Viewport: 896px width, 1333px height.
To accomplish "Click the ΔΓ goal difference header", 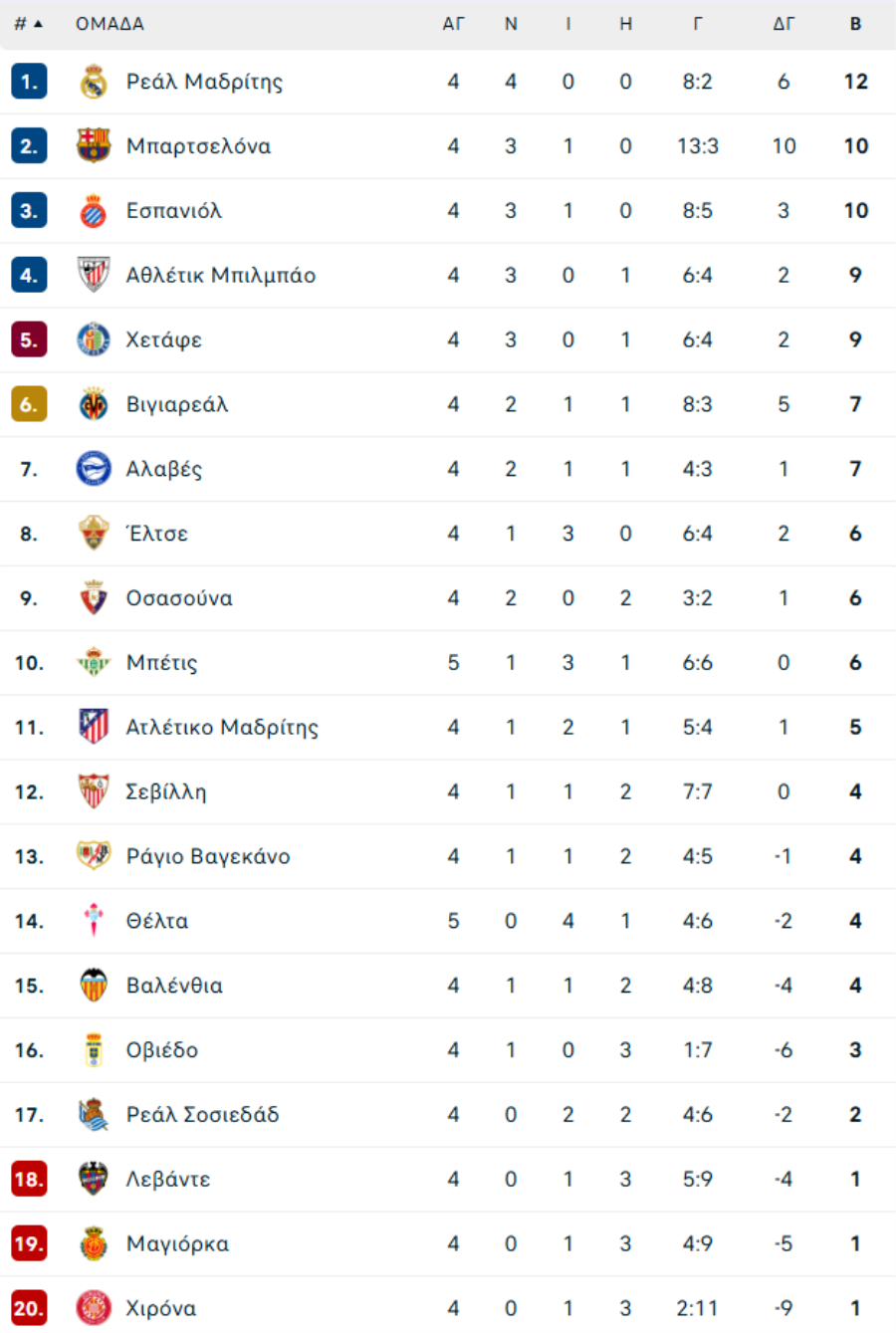I will coord(784,24).
